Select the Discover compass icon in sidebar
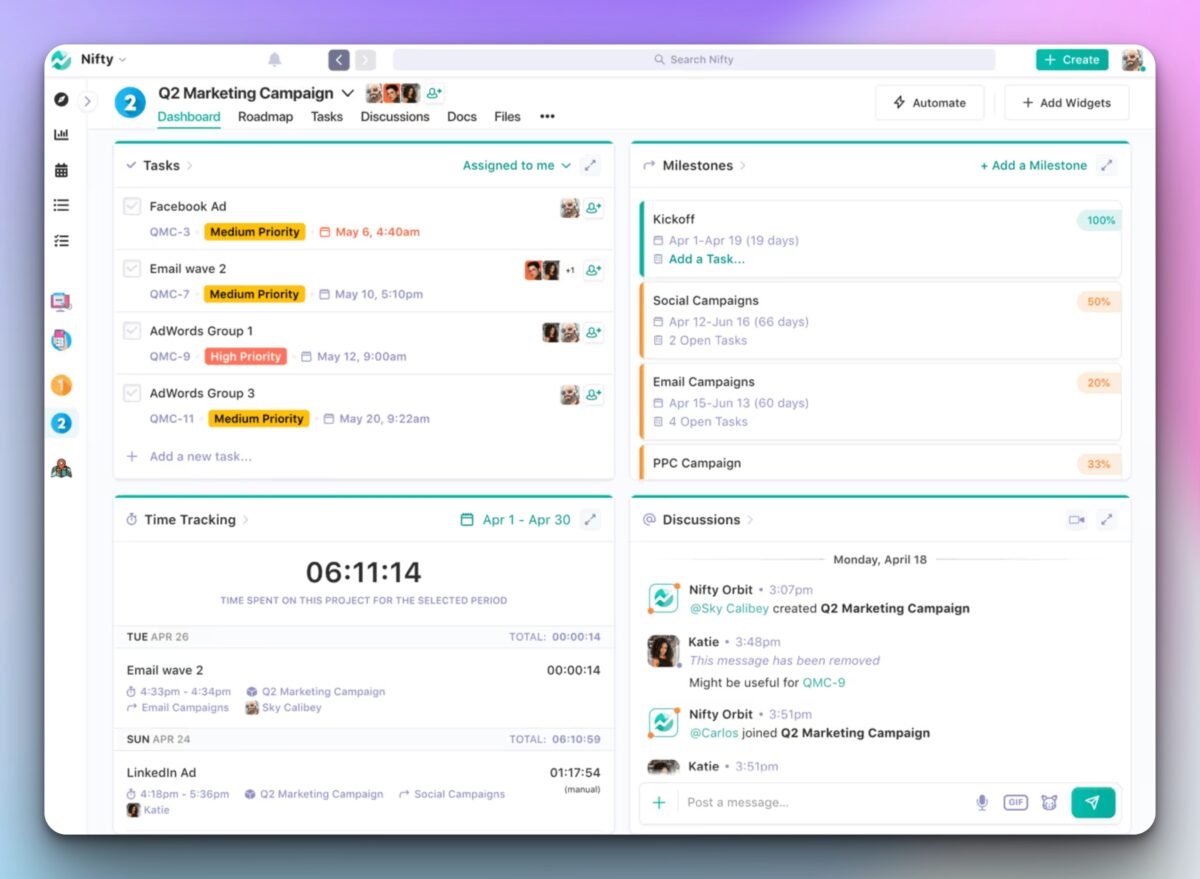Image resolution: width=1200 pixels, height=879 pixels. [x=60, y=98]
